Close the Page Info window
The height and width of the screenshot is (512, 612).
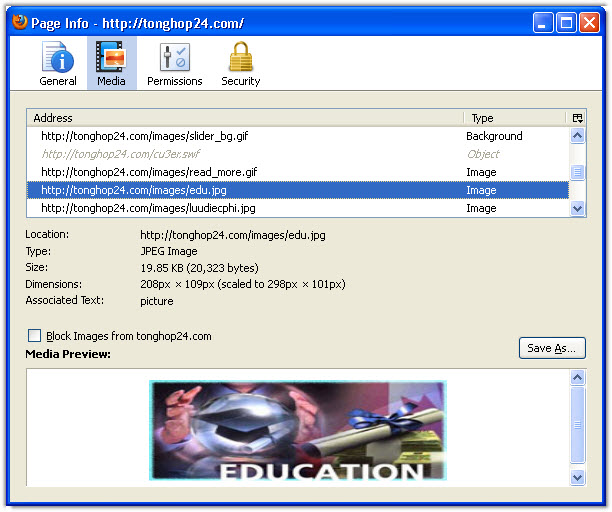tap(589, 23)
